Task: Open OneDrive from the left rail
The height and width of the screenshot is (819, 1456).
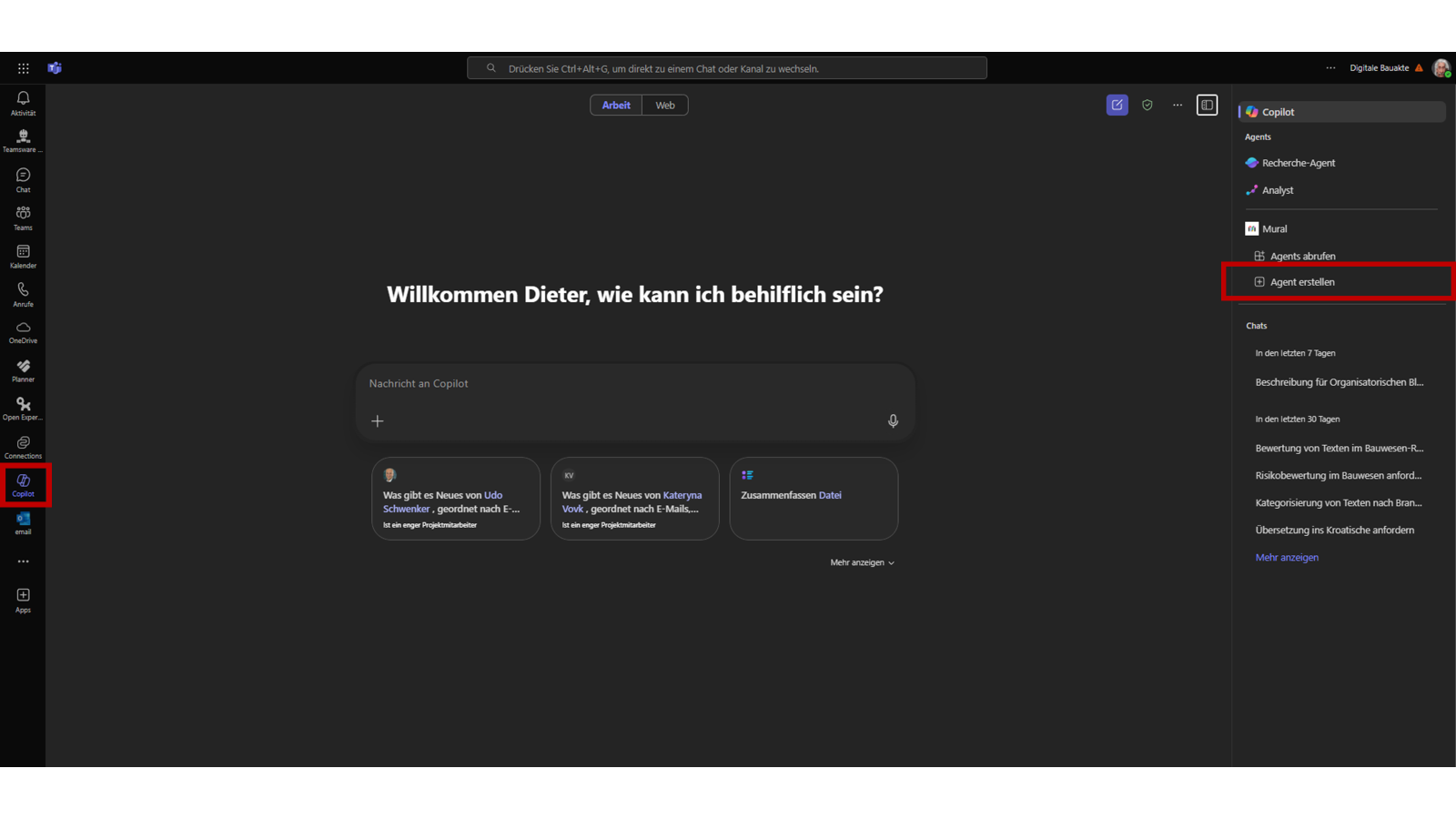Action: click(23, 332)
